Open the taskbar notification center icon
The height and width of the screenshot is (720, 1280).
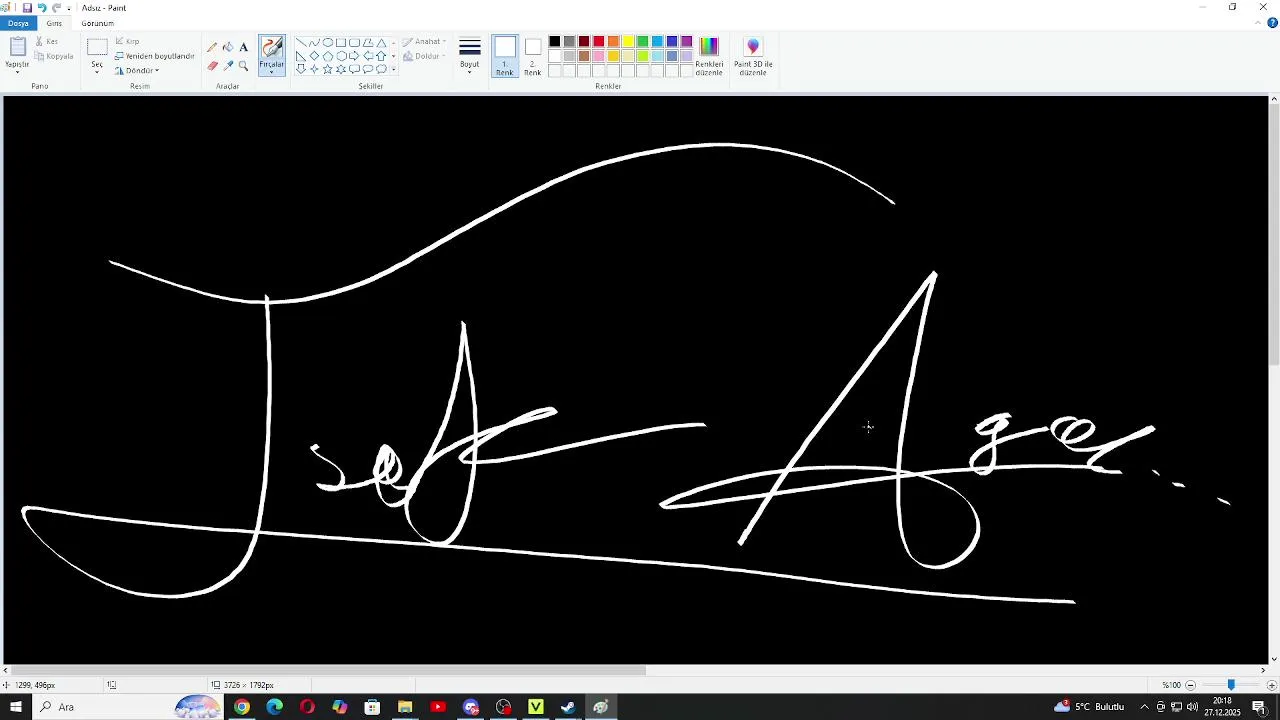(x=1259, y=707)
